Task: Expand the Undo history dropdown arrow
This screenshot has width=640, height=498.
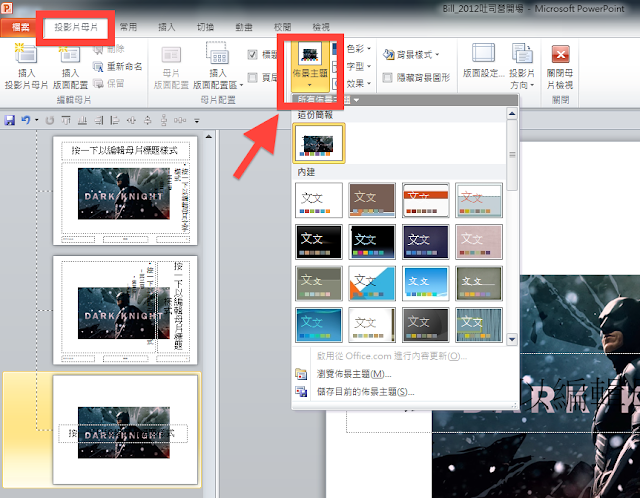Action: coord(36,120)
